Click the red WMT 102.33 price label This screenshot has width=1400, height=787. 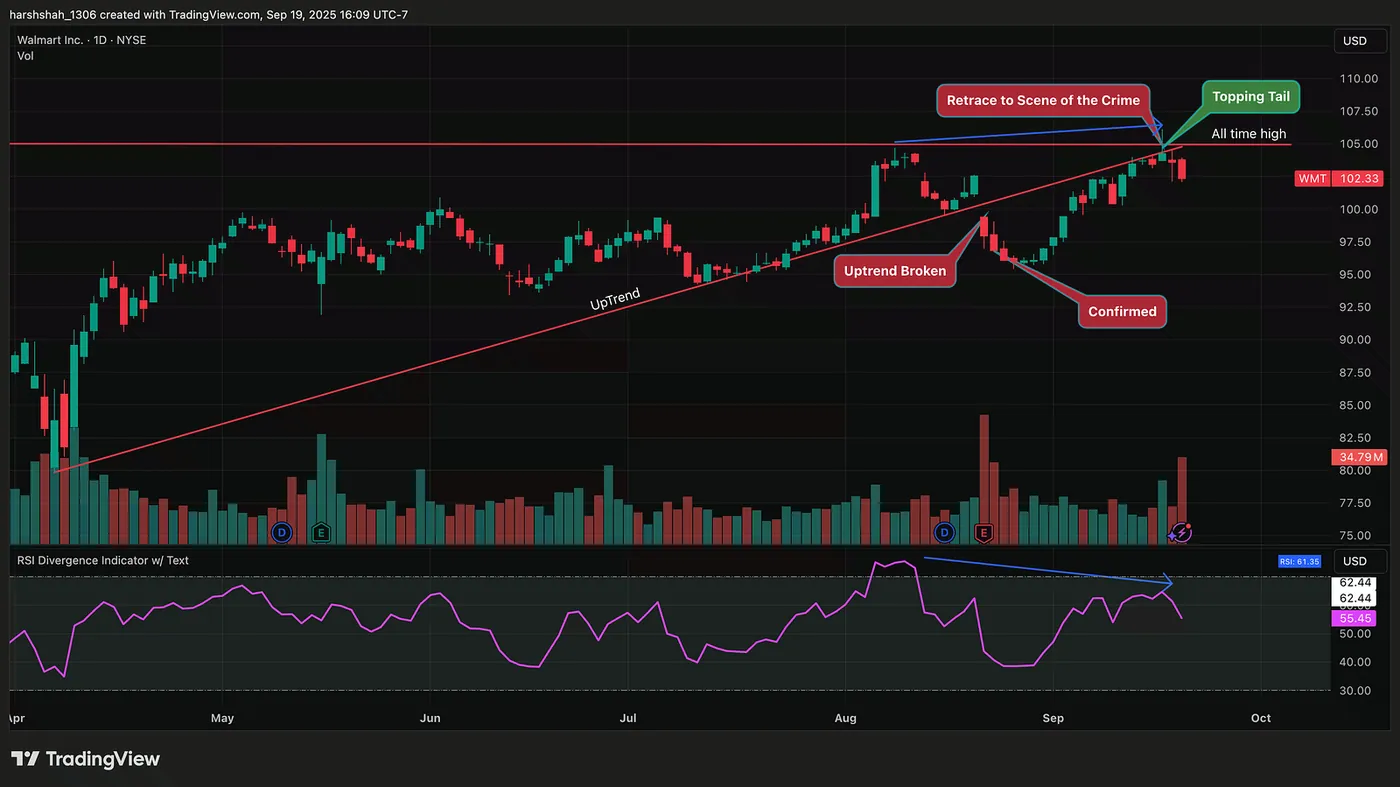click(x=1340, y=178)
